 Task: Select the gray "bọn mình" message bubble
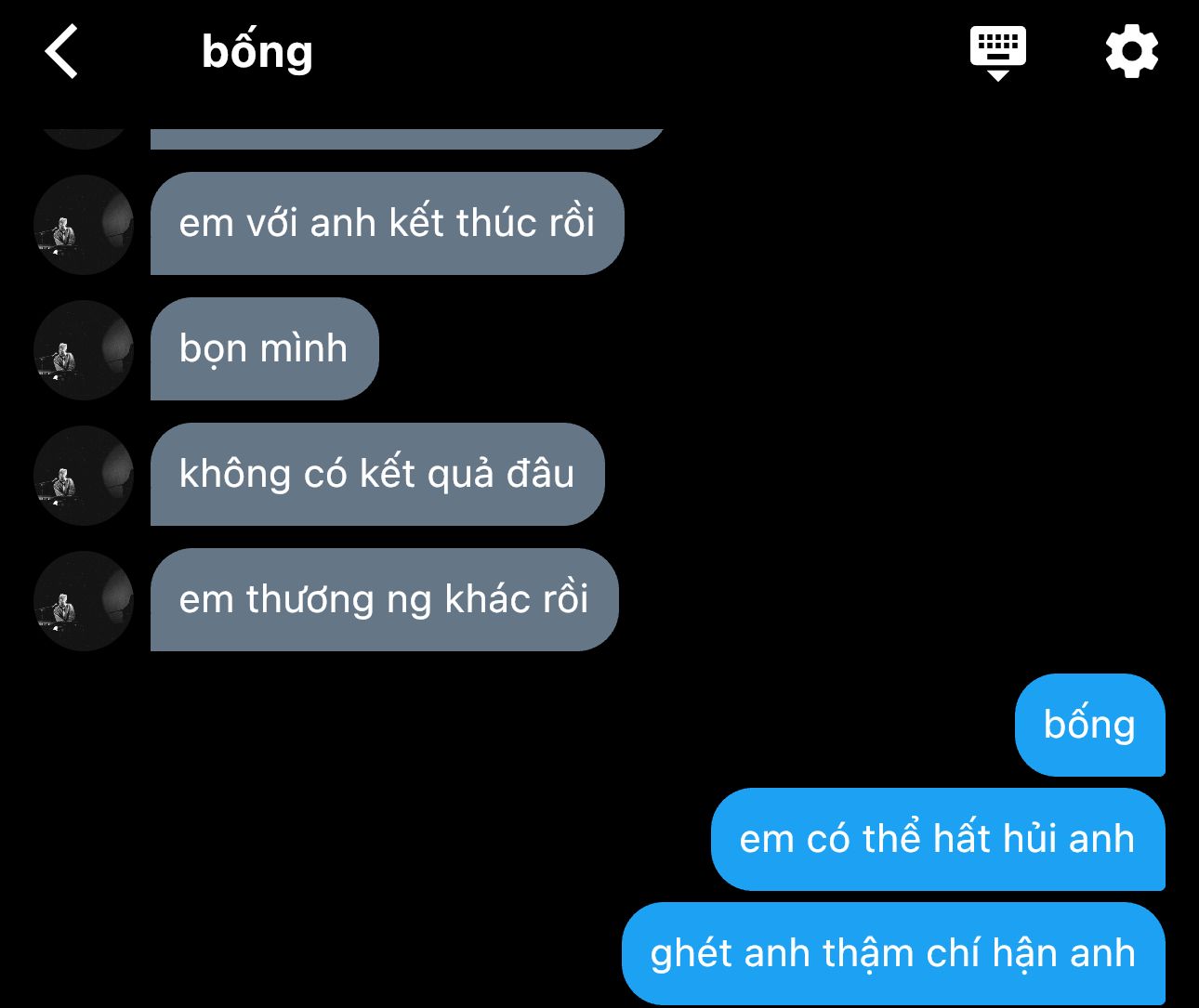[x=265, y=348]
